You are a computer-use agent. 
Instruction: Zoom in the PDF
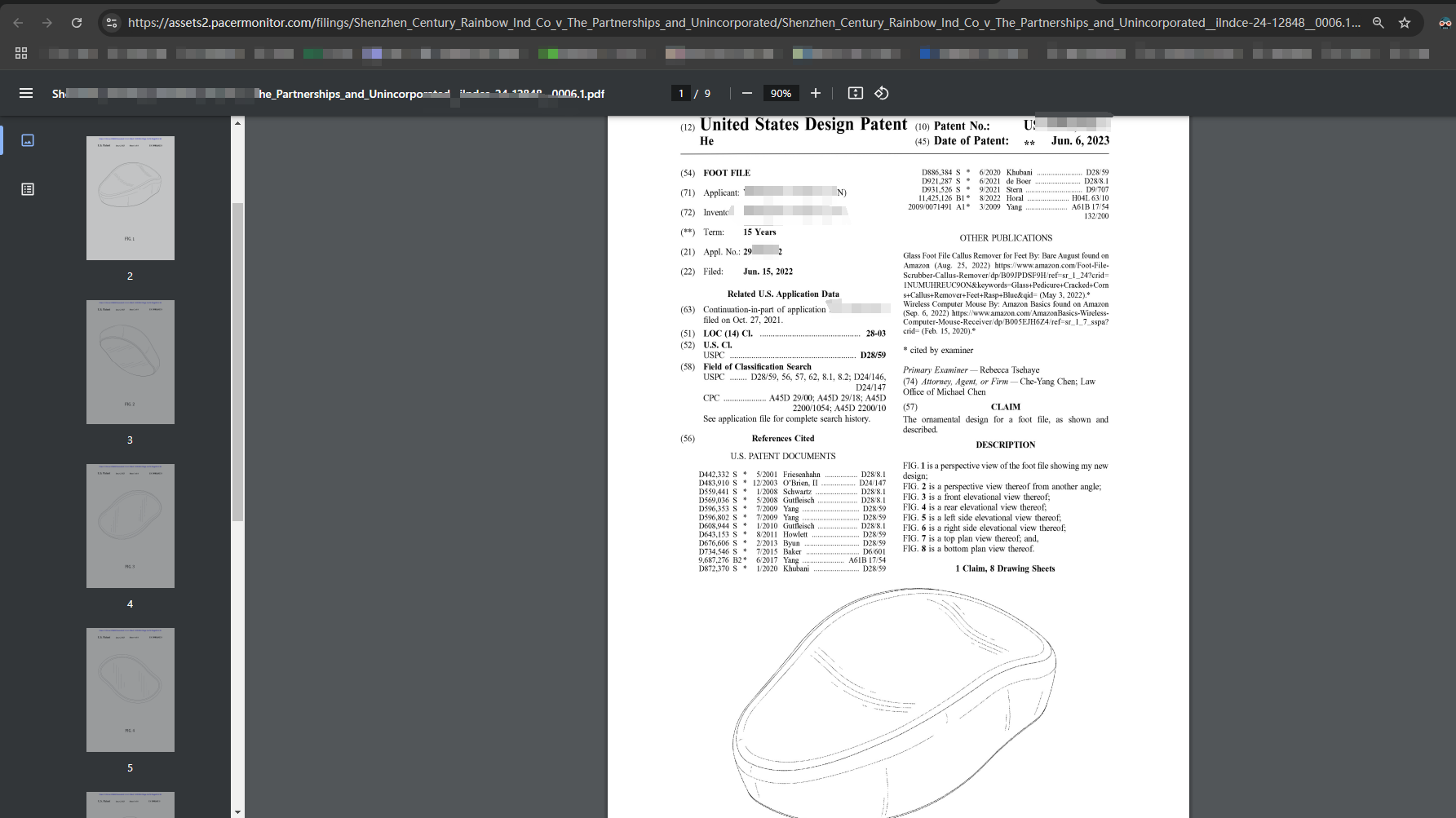(x=816, y=93)
